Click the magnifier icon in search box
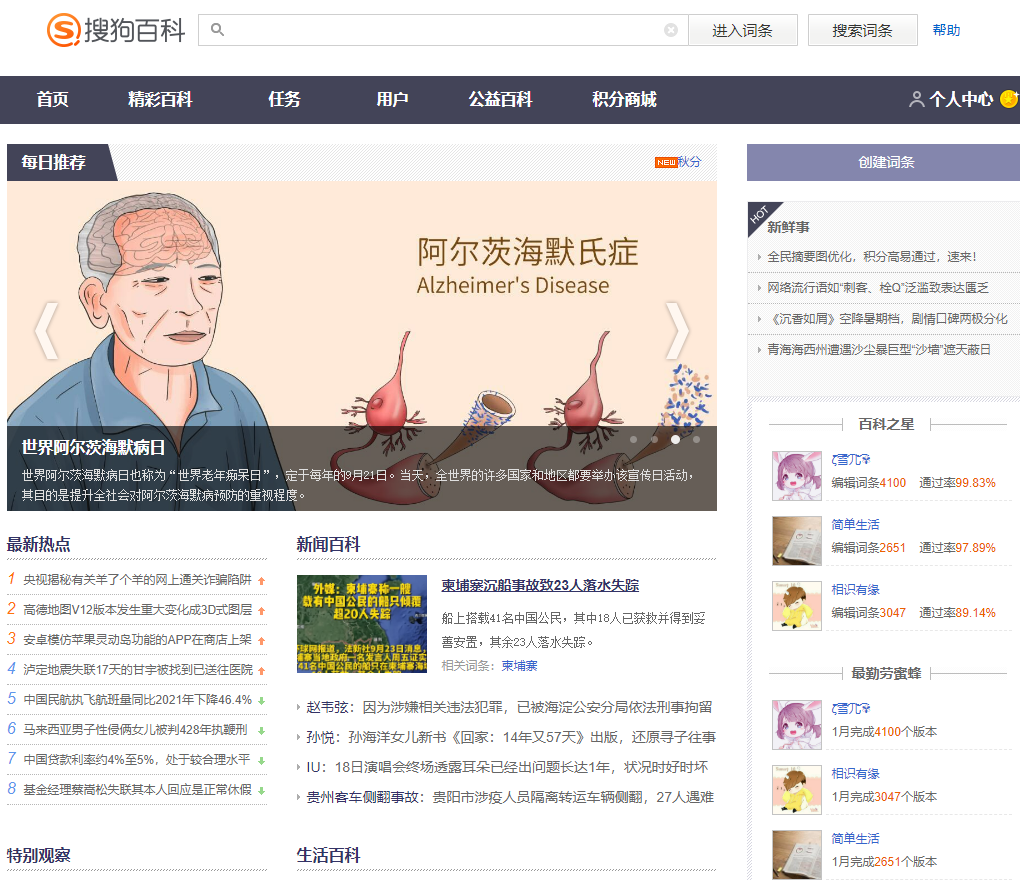 tap(217, 30)
